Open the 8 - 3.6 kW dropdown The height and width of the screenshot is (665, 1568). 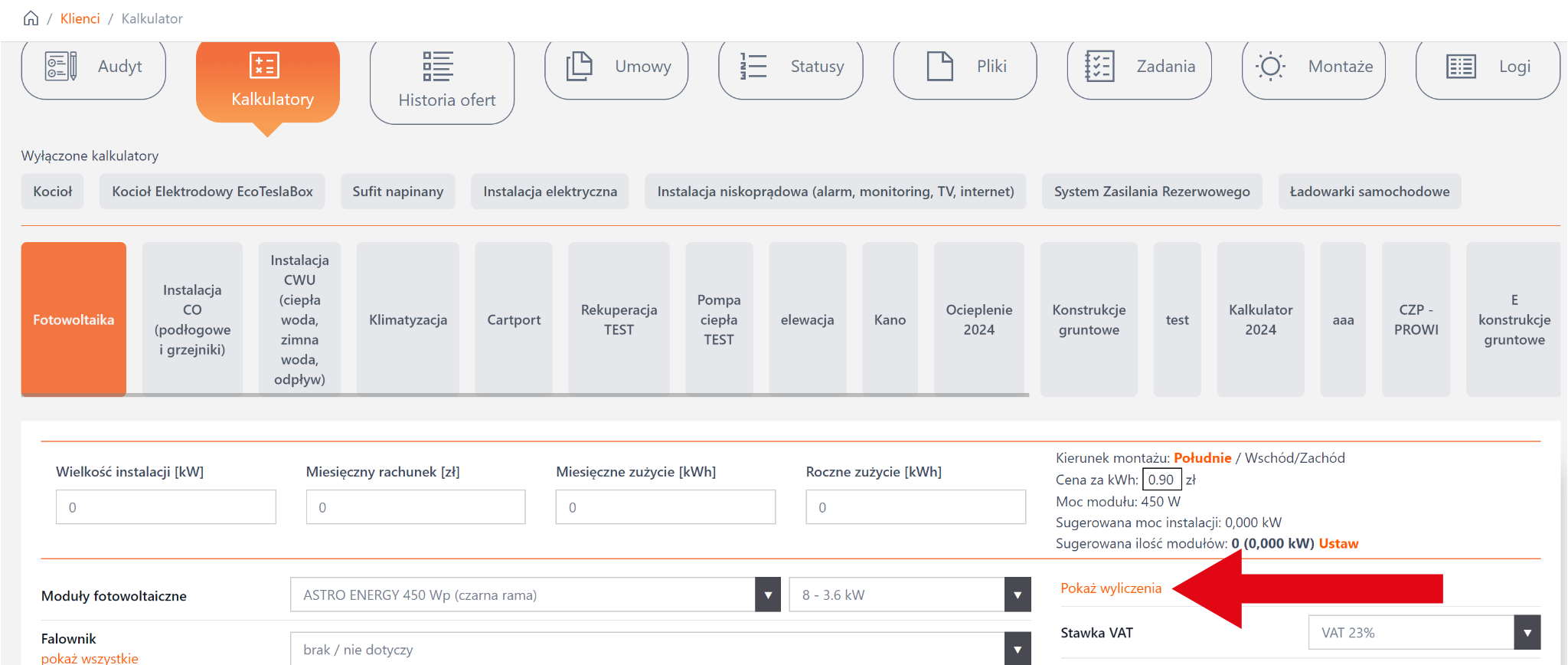pos(1017,595)
